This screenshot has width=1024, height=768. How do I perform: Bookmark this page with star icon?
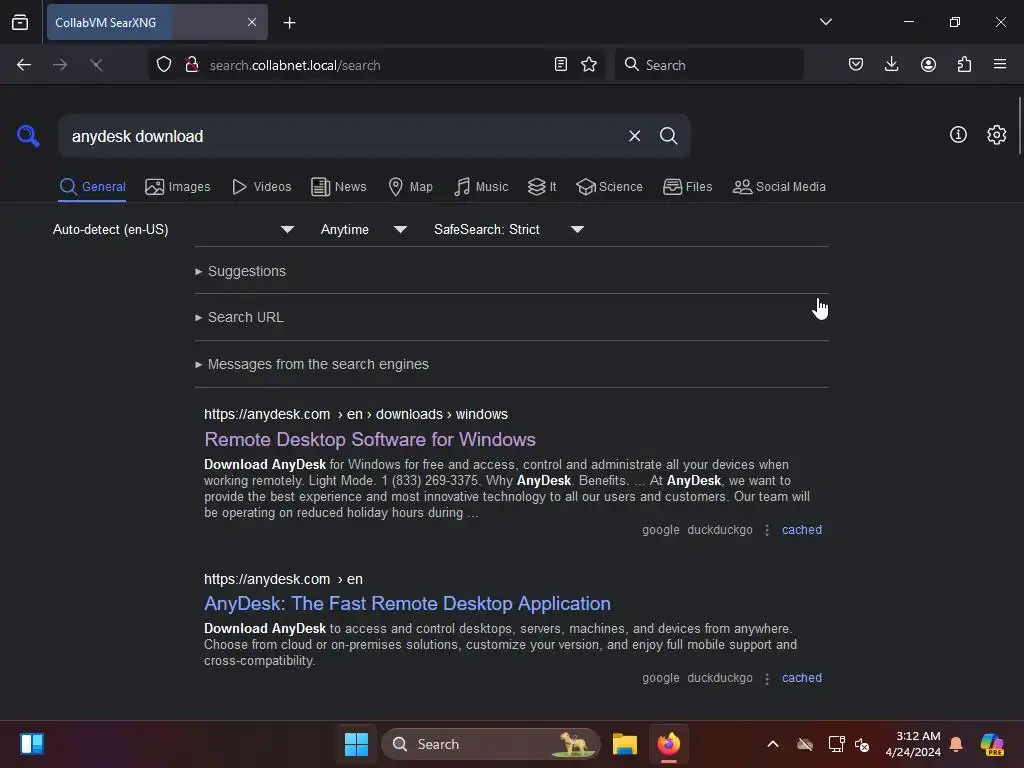coord(589,64)
